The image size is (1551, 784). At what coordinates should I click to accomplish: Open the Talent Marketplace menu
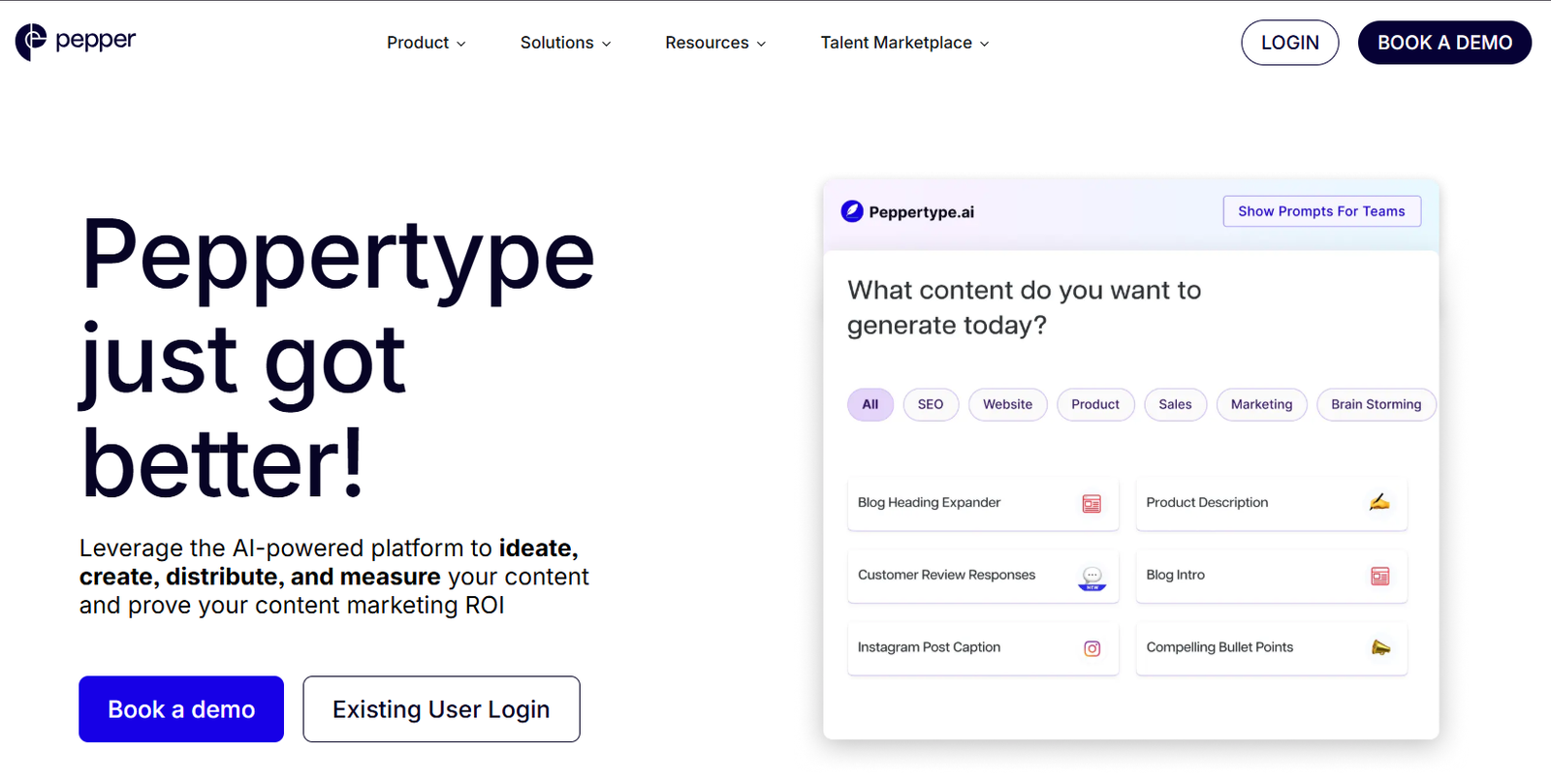(x=903, y=43)
